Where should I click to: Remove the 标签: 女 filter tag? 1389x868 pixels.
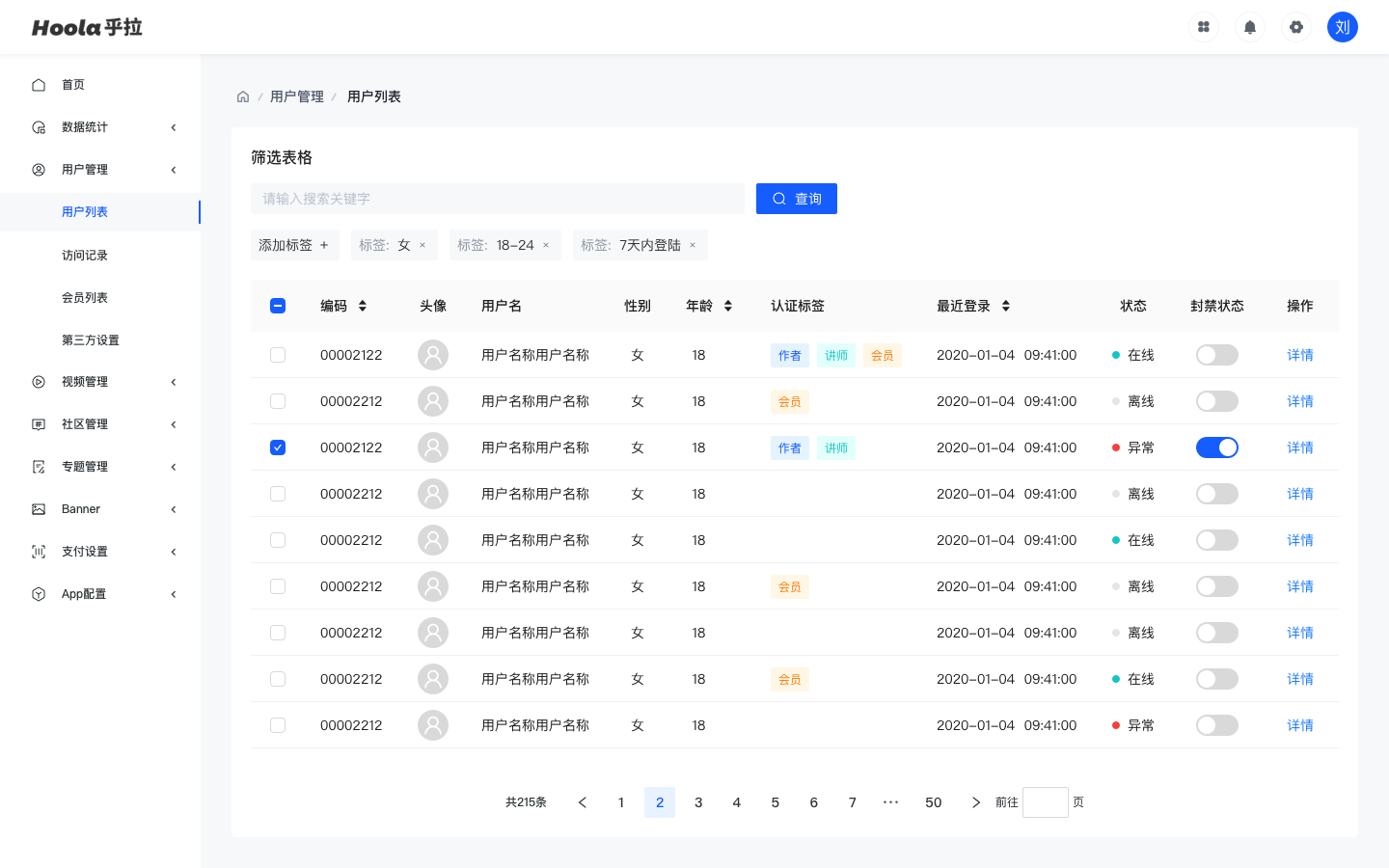coord(422,245)
